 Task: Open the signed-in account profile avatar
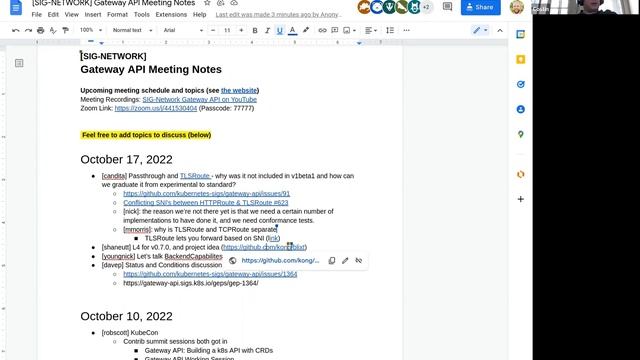(517, 7)
